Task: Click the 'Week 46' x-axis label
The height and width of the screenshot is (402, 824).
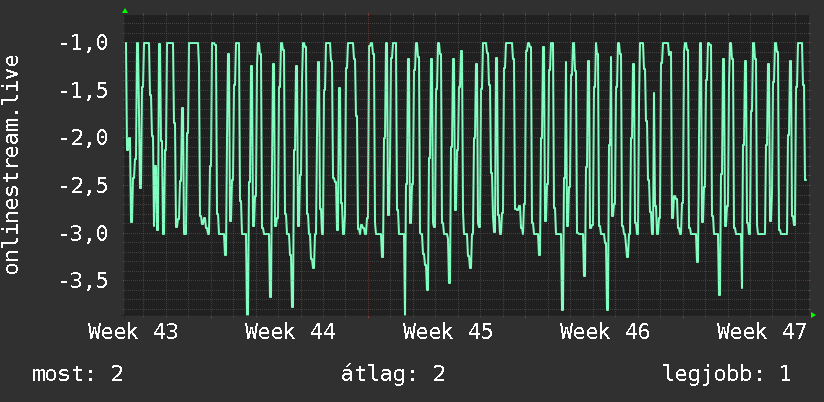Action: click(x=605, y=332)
